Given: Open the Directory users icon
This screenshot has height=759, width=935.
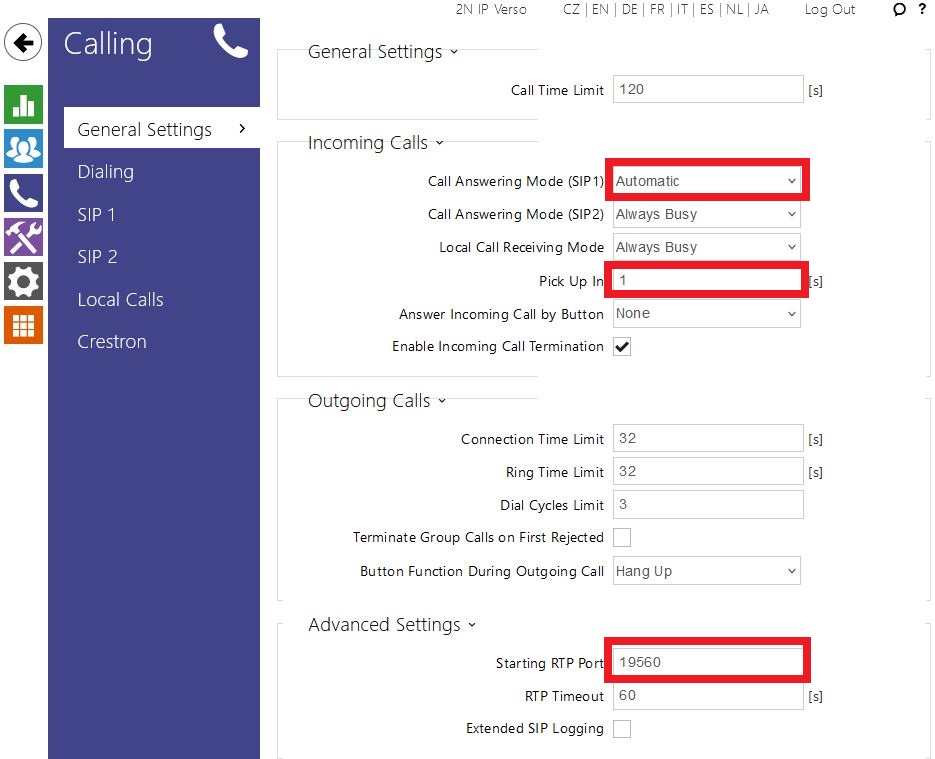Looking at the screenshot, I should tap(23, 149).
